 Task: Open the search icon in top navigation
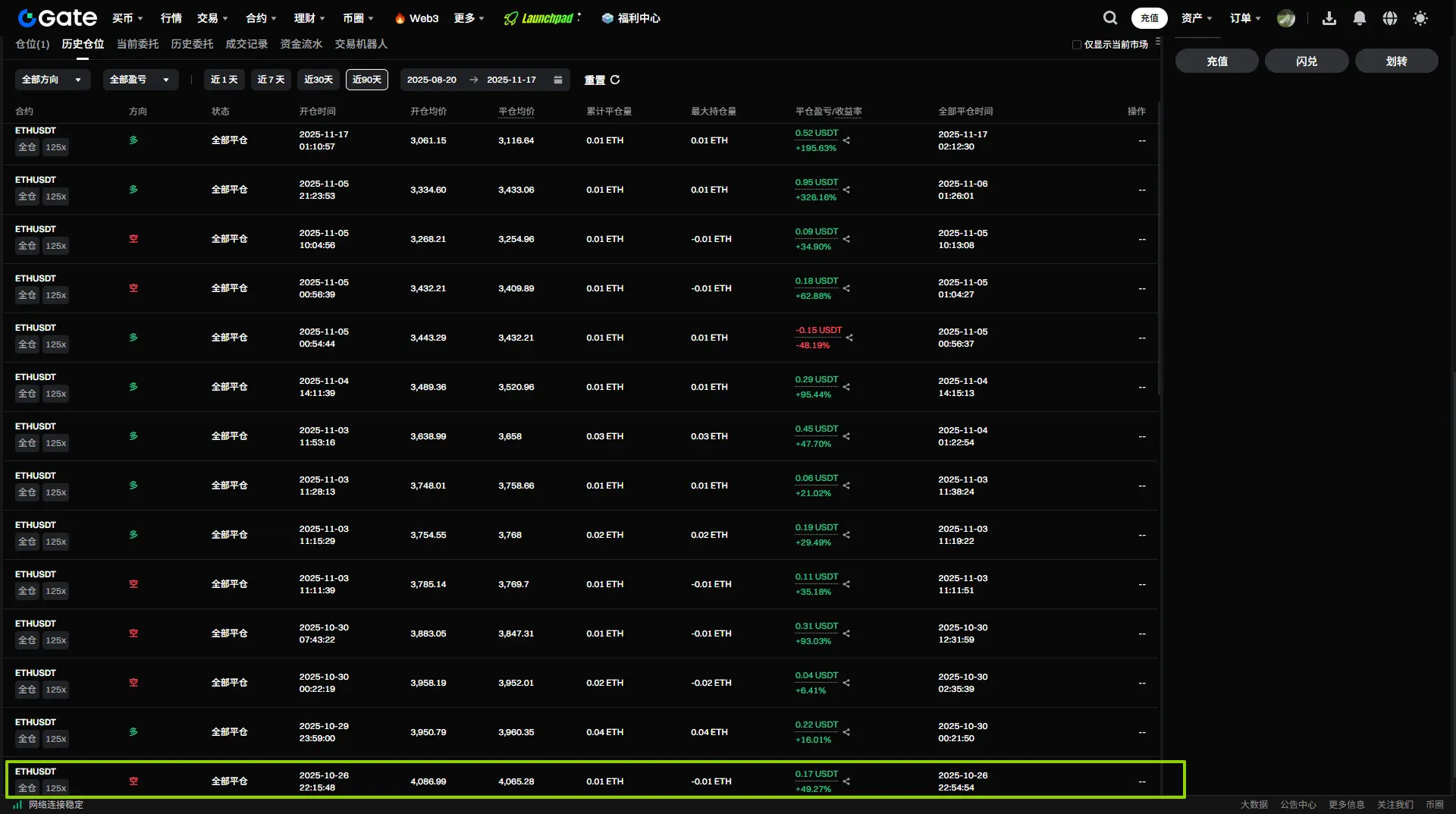[x=1110, y=17]
